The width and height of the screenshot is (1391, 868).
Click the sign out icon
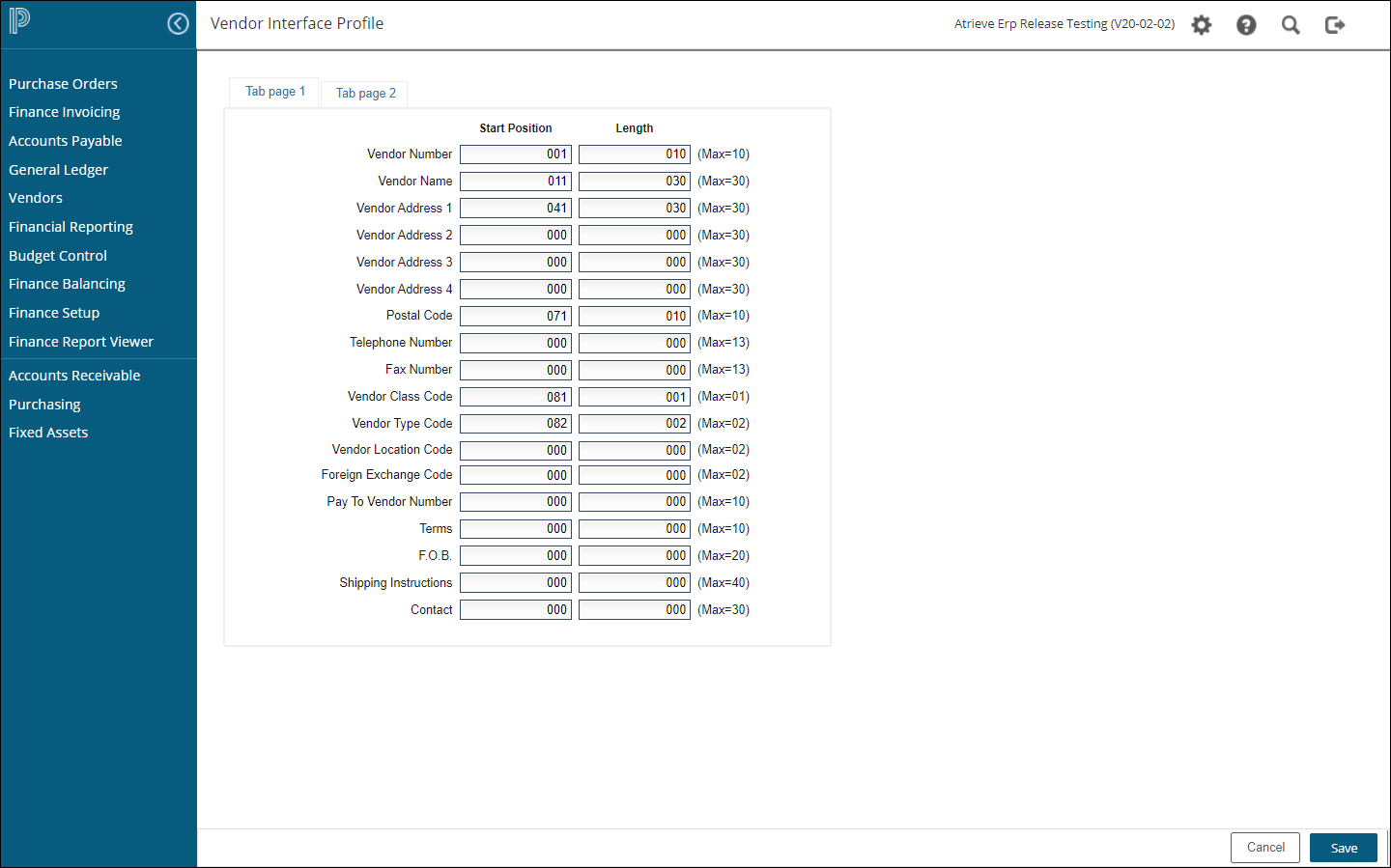[1335, 25]
